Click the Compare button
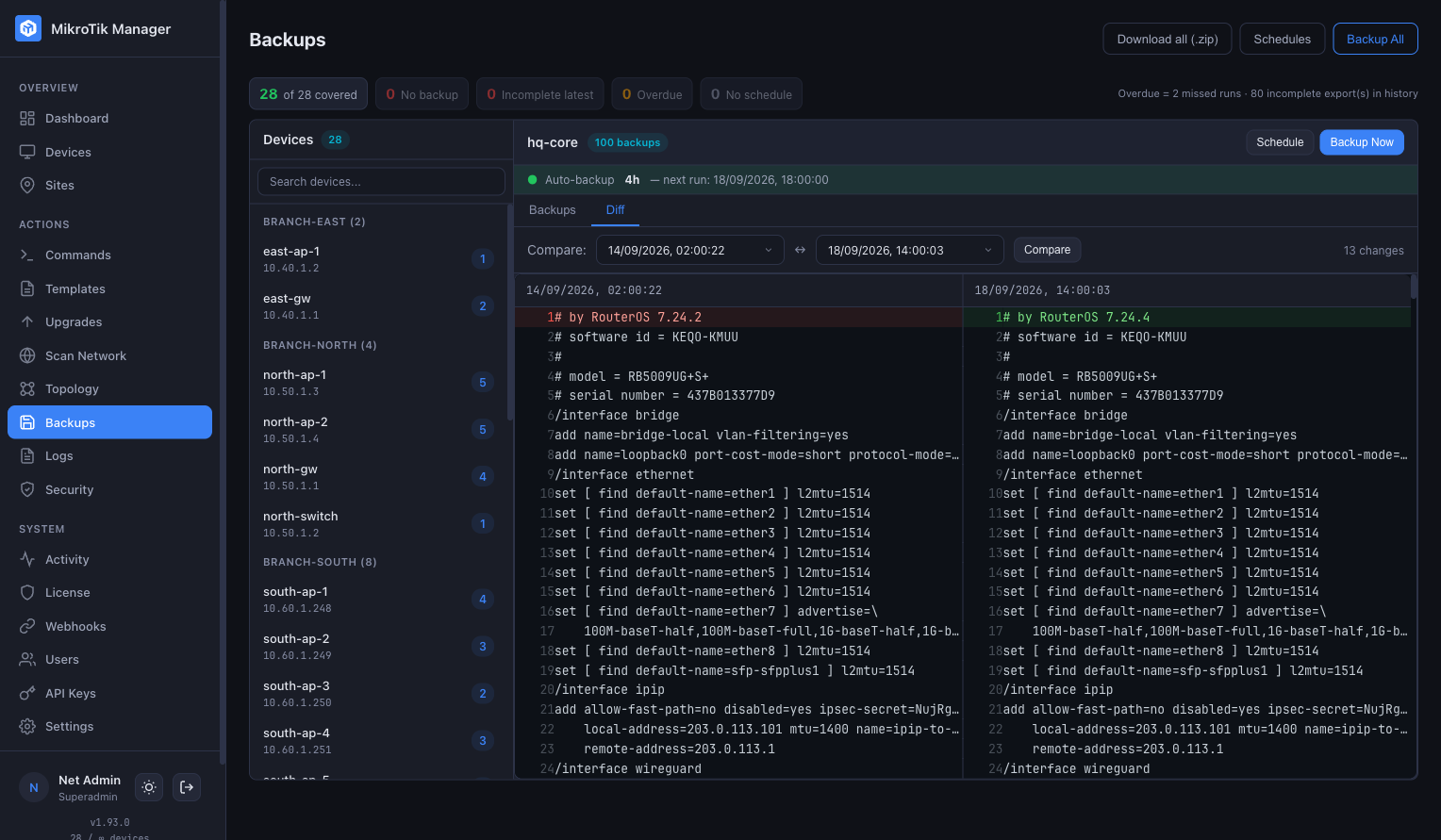 1047,250
